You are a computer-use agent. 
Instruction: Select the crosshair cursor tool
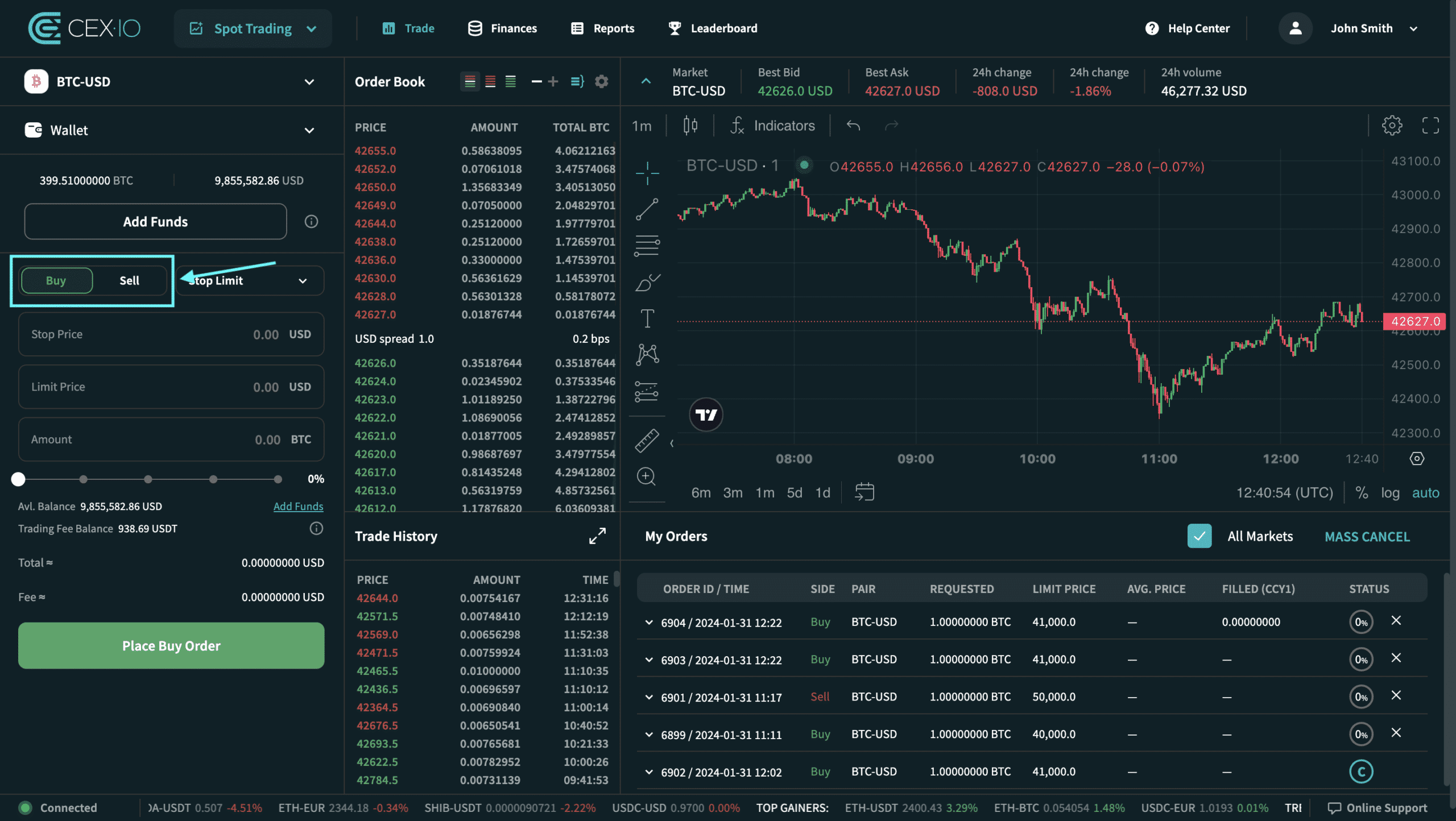pos(647,173)
